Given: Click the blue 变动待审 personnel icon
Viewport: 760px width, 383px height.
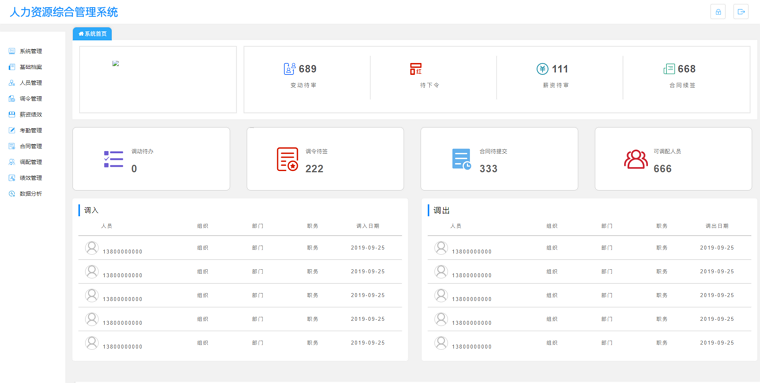Looking at the screenshot, I should pyautogui.click(x=289, y=69).
